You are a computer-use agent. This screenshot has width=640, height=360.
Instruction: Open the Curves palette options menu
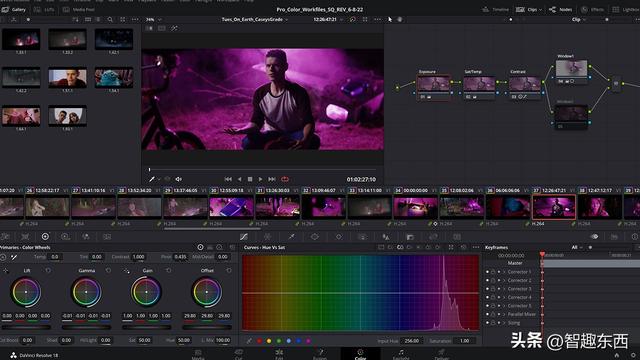point(476,247)
